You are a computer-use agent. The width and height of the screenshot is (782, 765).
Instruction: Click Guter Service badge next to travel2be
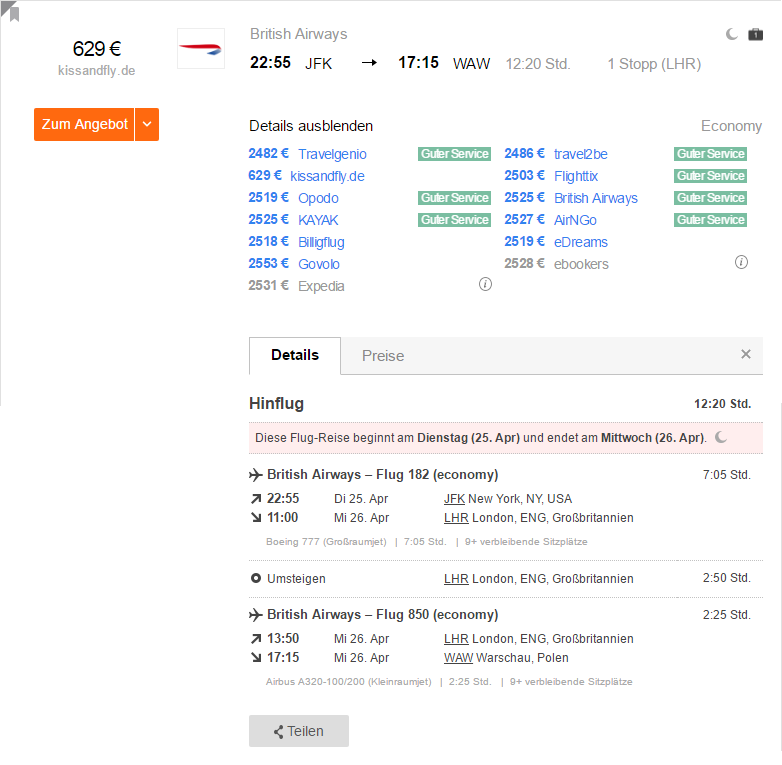(x=710, y=154)
